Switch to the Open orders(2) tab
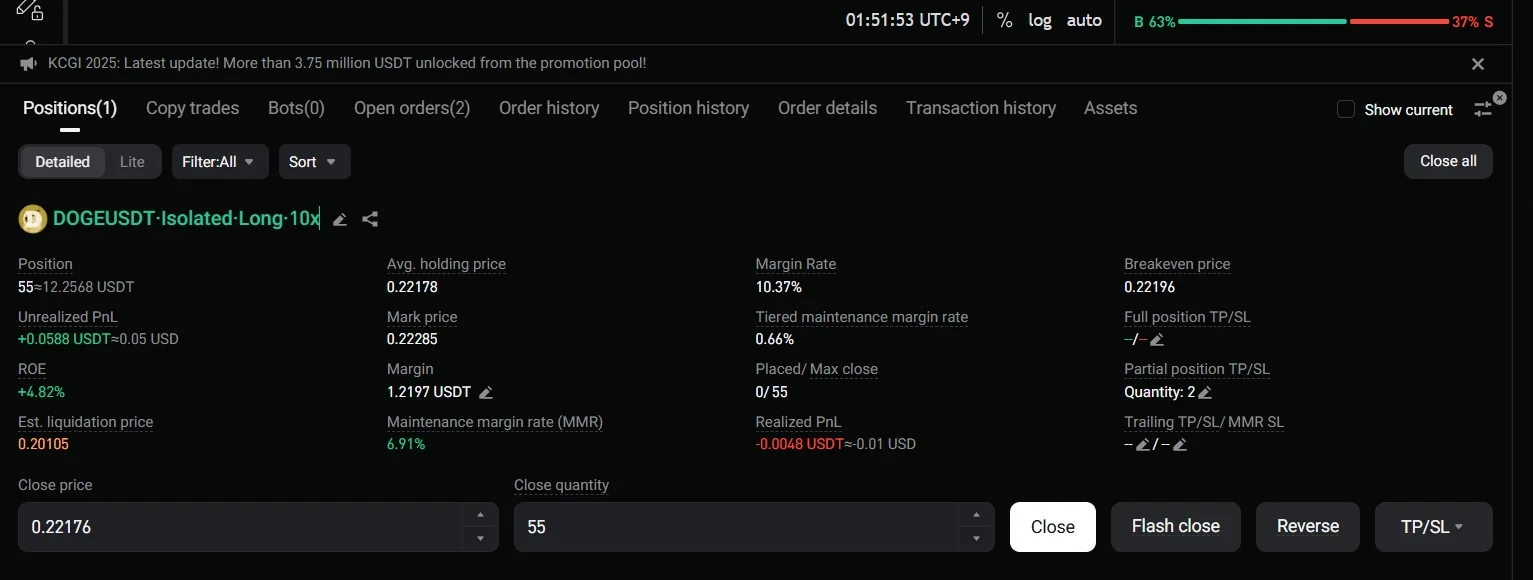This screenshot has width=1533, height=580. pyautogui.click(x=412, y=108)
